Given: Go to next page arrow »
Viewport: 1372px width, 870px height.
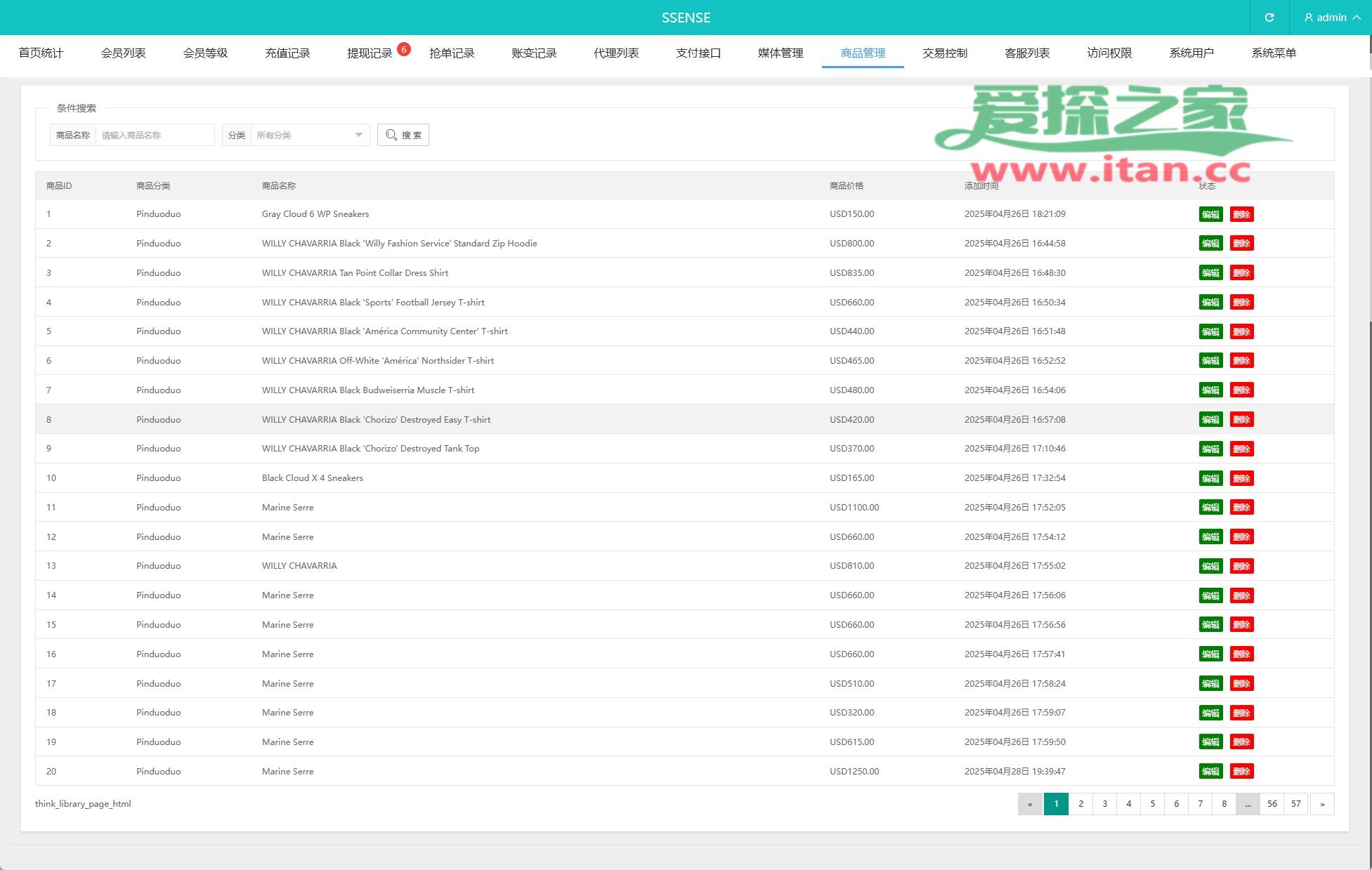Looking at the screenshot, I should tap(1322, 804).
